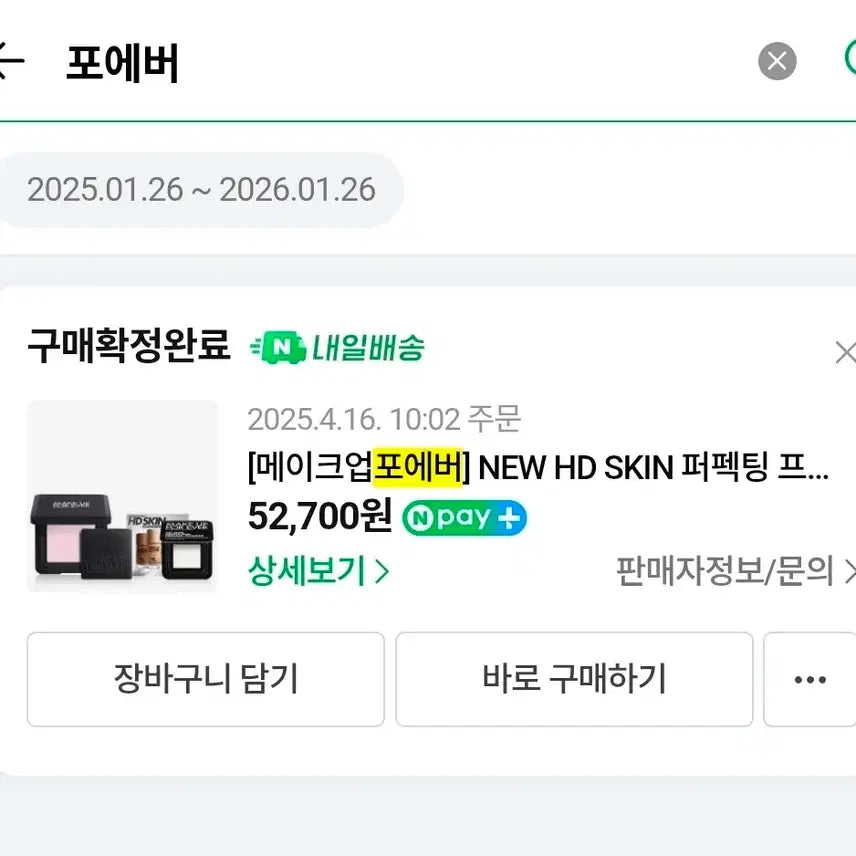Click the 내일배송 delivery badge

pyautogui.click(x=337, y=348)
